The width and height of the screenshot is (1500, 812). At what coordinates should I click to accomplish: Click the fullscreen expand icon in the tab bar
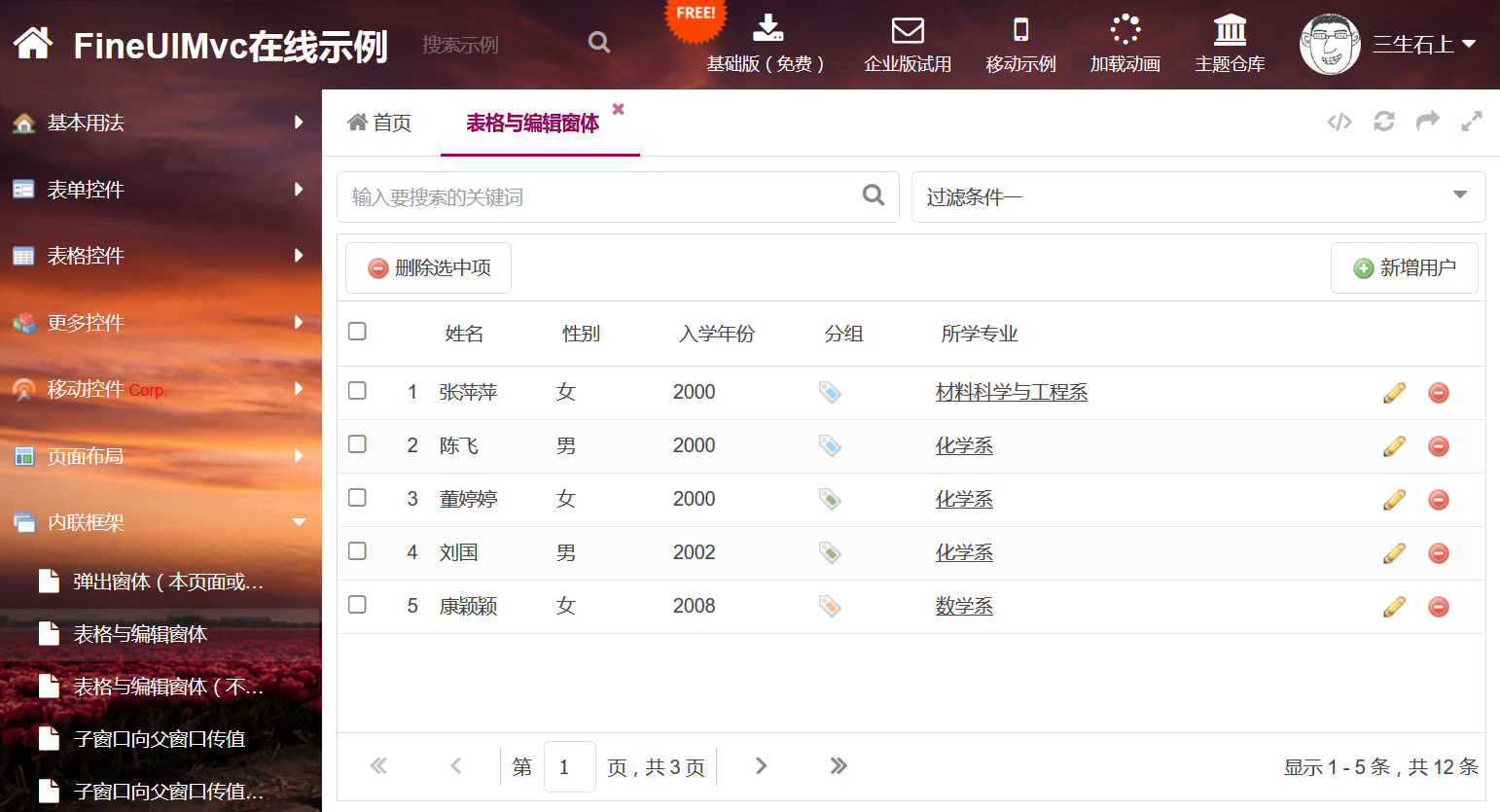click(1471, 122)
